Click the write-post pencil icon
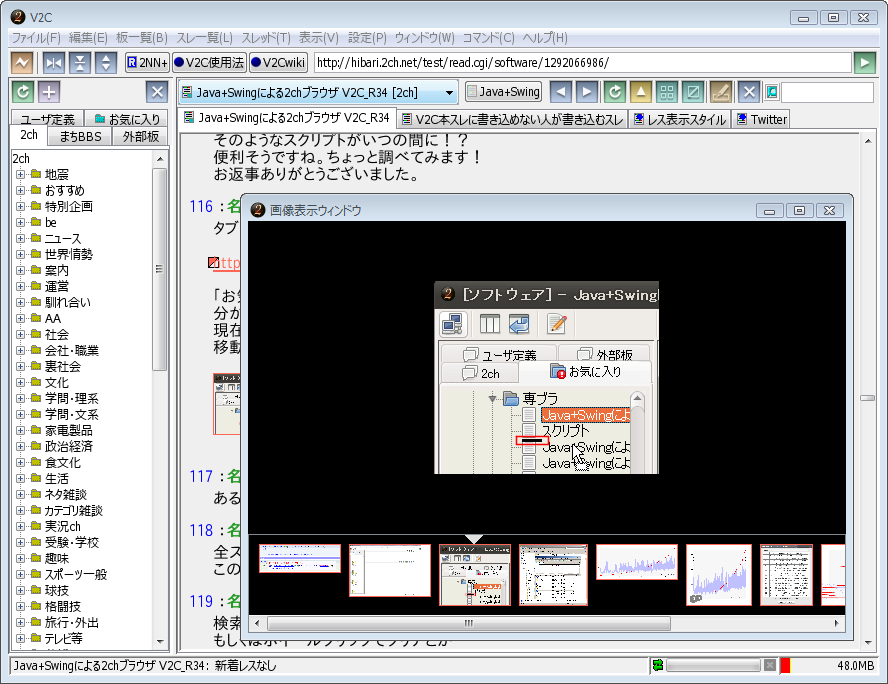888x684 pixels. (x=719, y=92)
